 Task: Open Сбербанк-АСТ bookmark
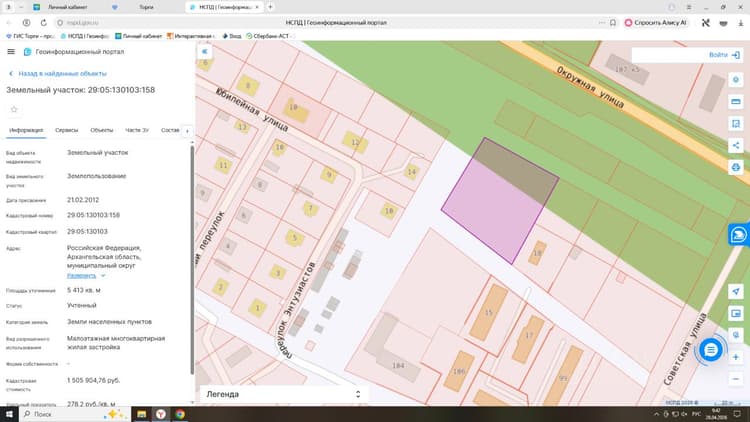coord(268,36)
